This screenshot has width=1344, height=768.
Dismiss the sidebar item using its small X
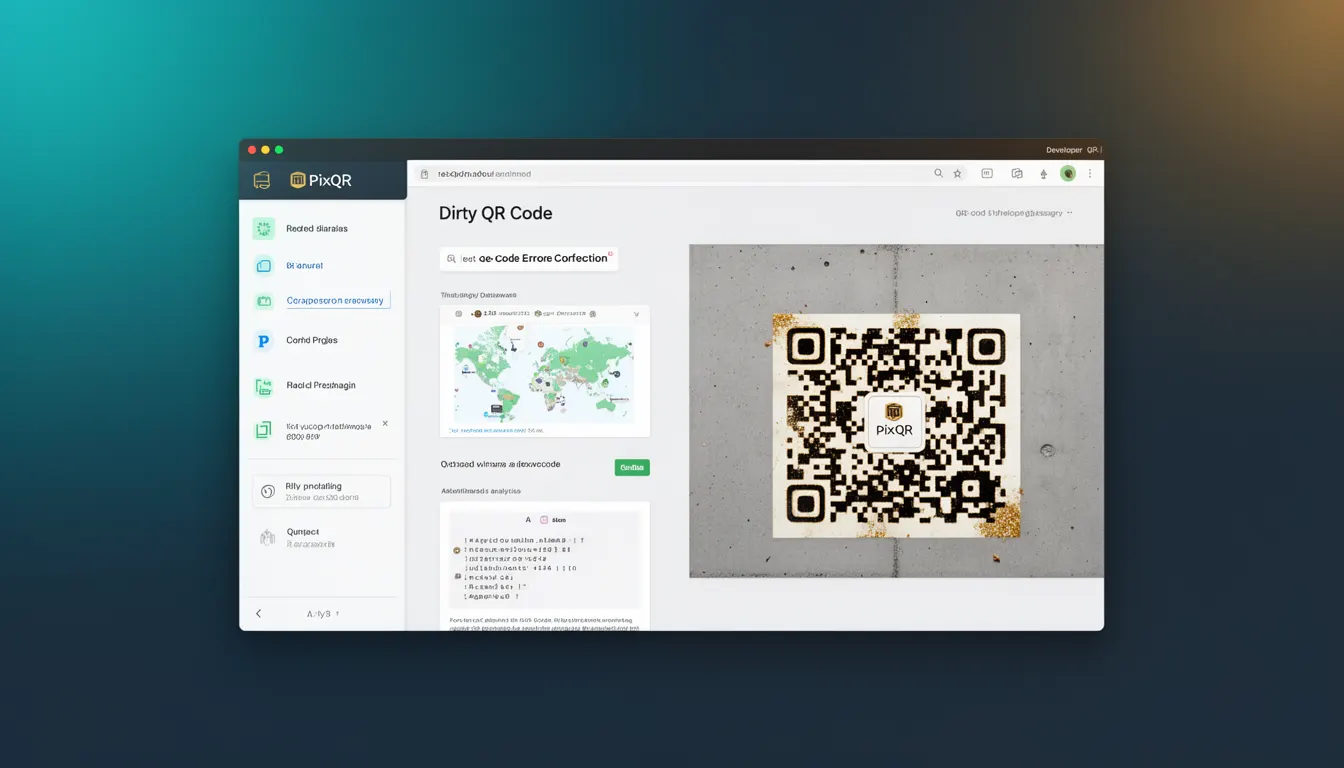click(x=385, y=424)
